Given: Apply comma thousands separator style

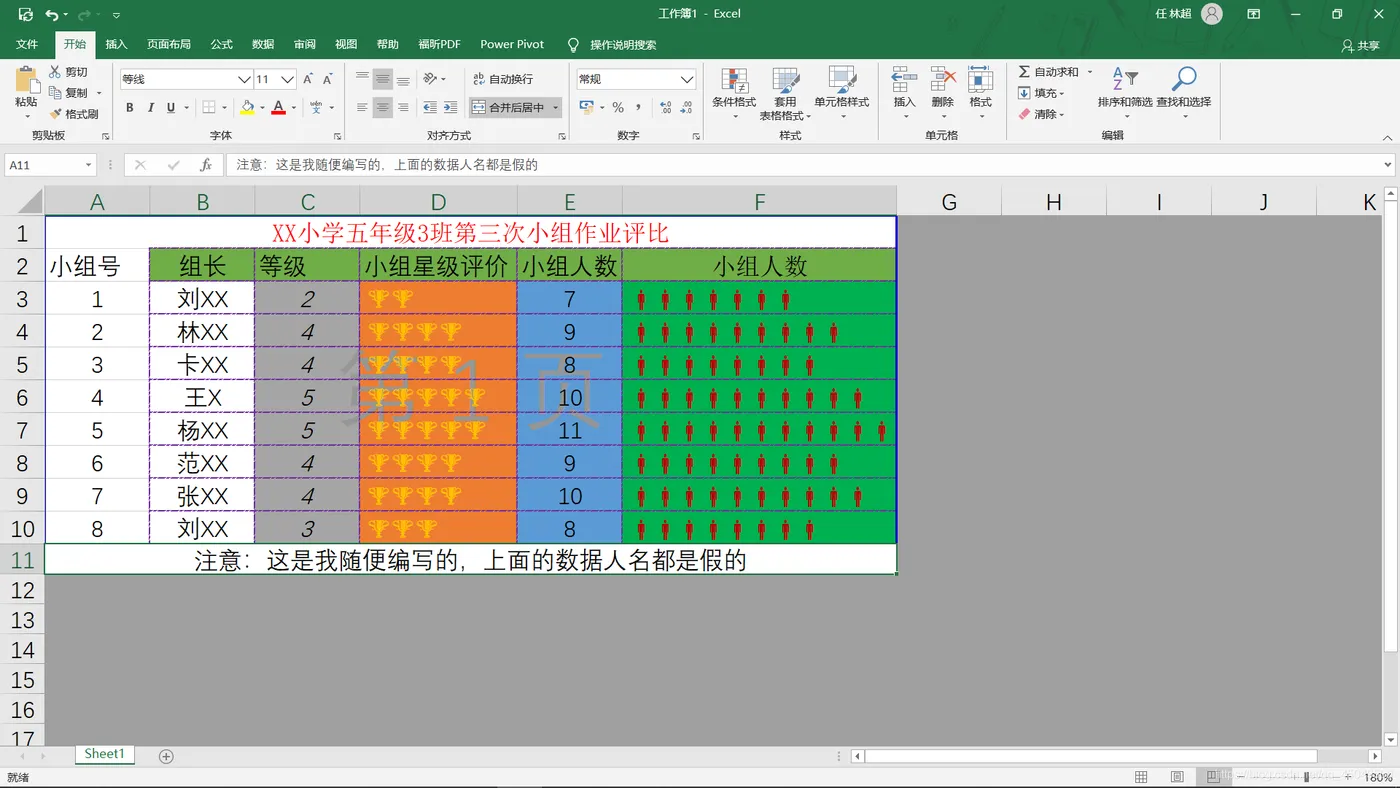Looking at the screenshot, I should click(x=636, y=107).
